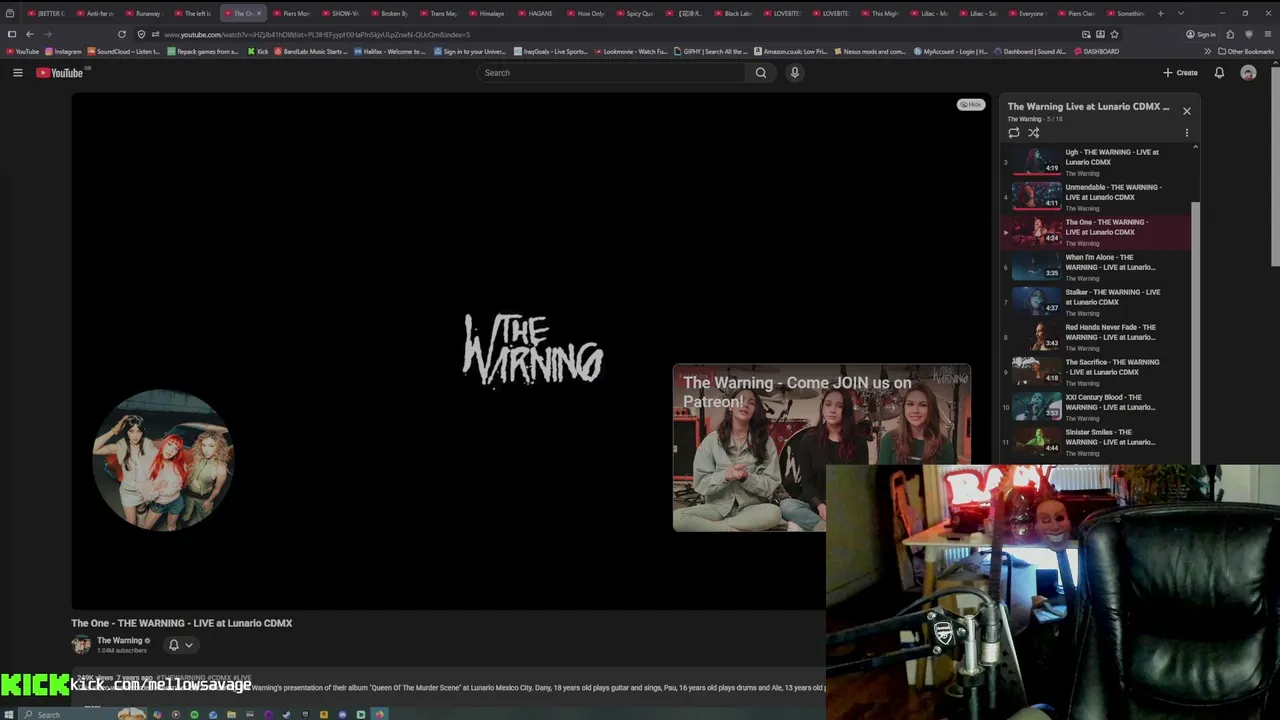This screenshot has height=720, width=1280.
Task: Go back with the browser back arrow
Action: pos(30,34)
